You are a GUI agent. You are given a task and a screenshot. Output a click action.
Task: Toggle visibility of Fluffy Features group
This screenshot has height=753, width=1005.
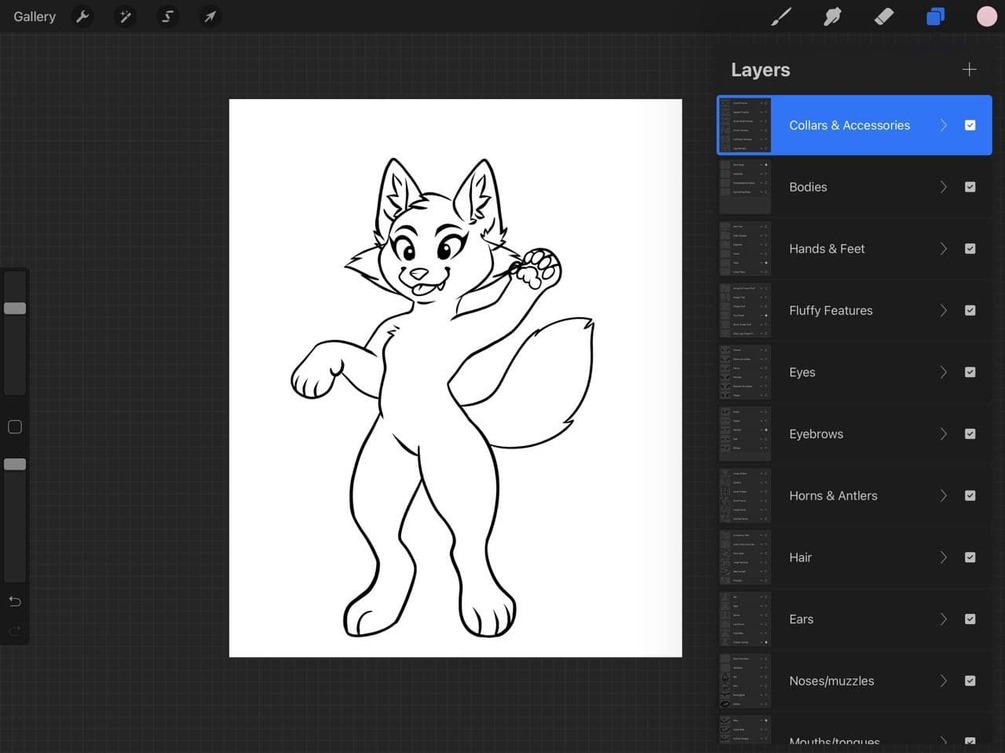point(970,310)
